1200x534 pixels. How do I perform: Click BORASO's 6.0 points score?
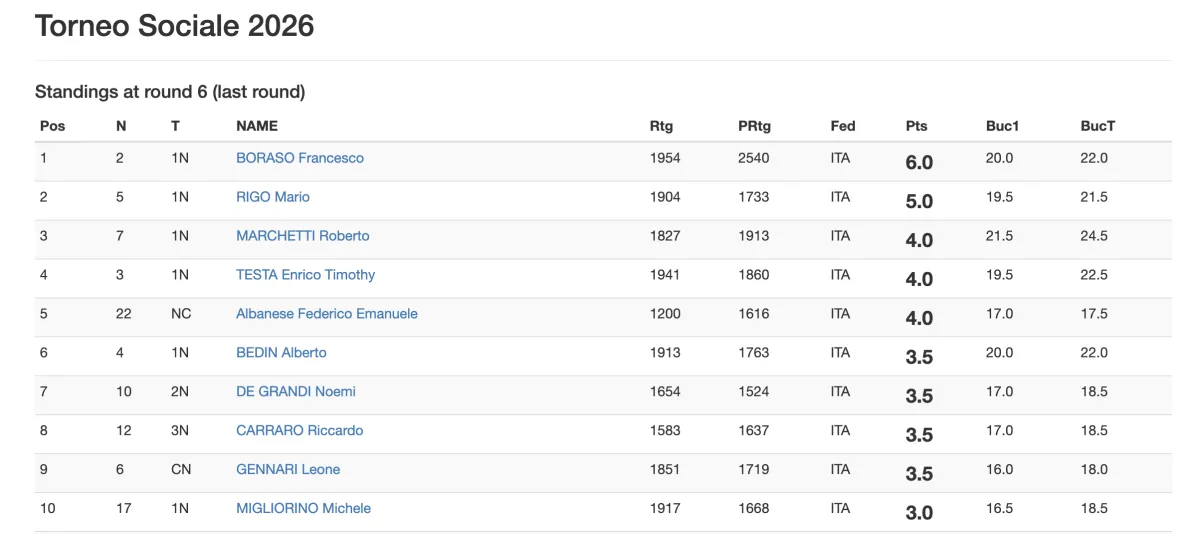pyautogui.click(x=919, y=162)
